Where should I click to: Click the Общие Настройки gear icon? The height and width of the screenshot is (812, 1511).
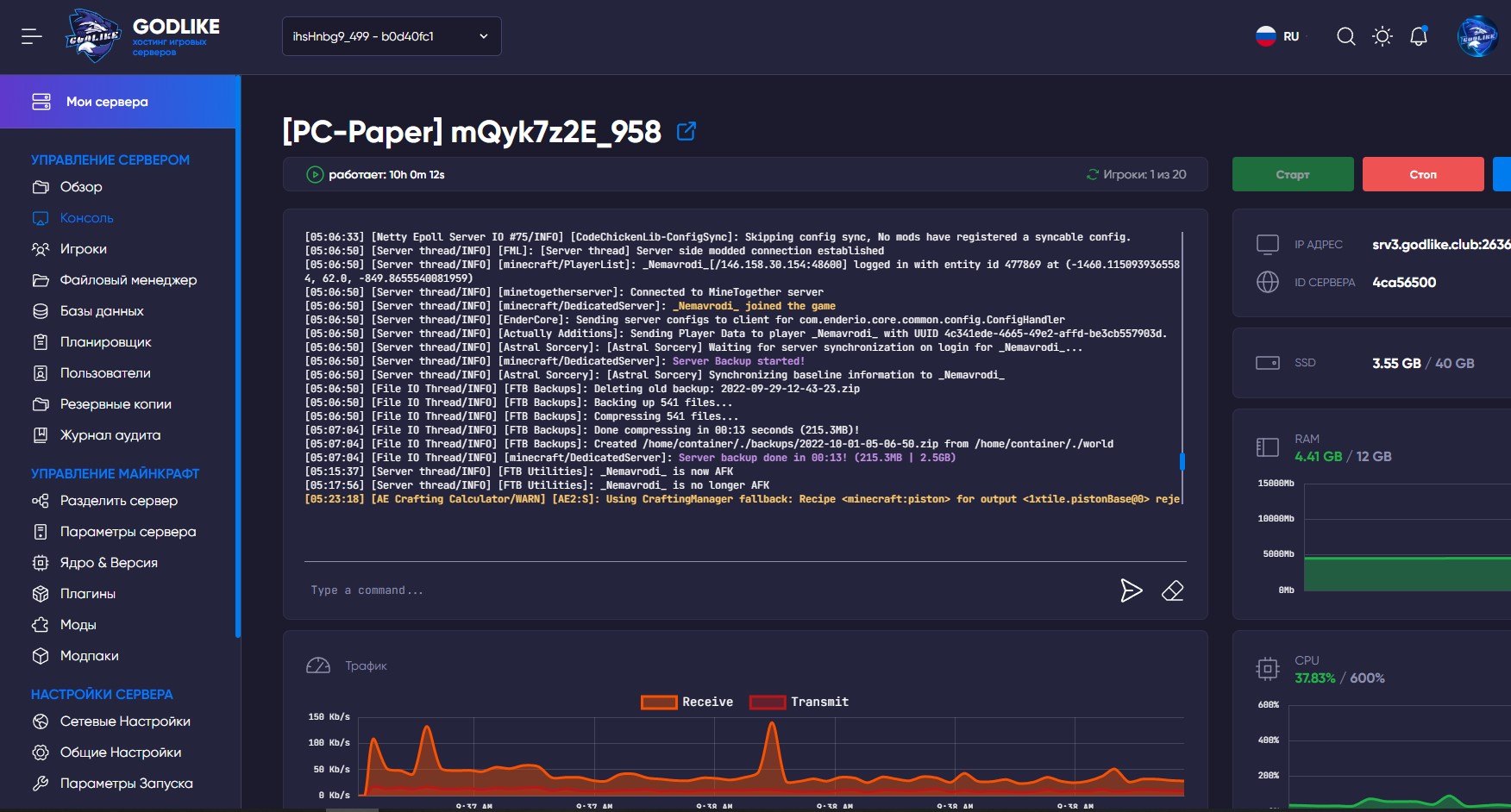pyautogui.click(x=41, y=753)
